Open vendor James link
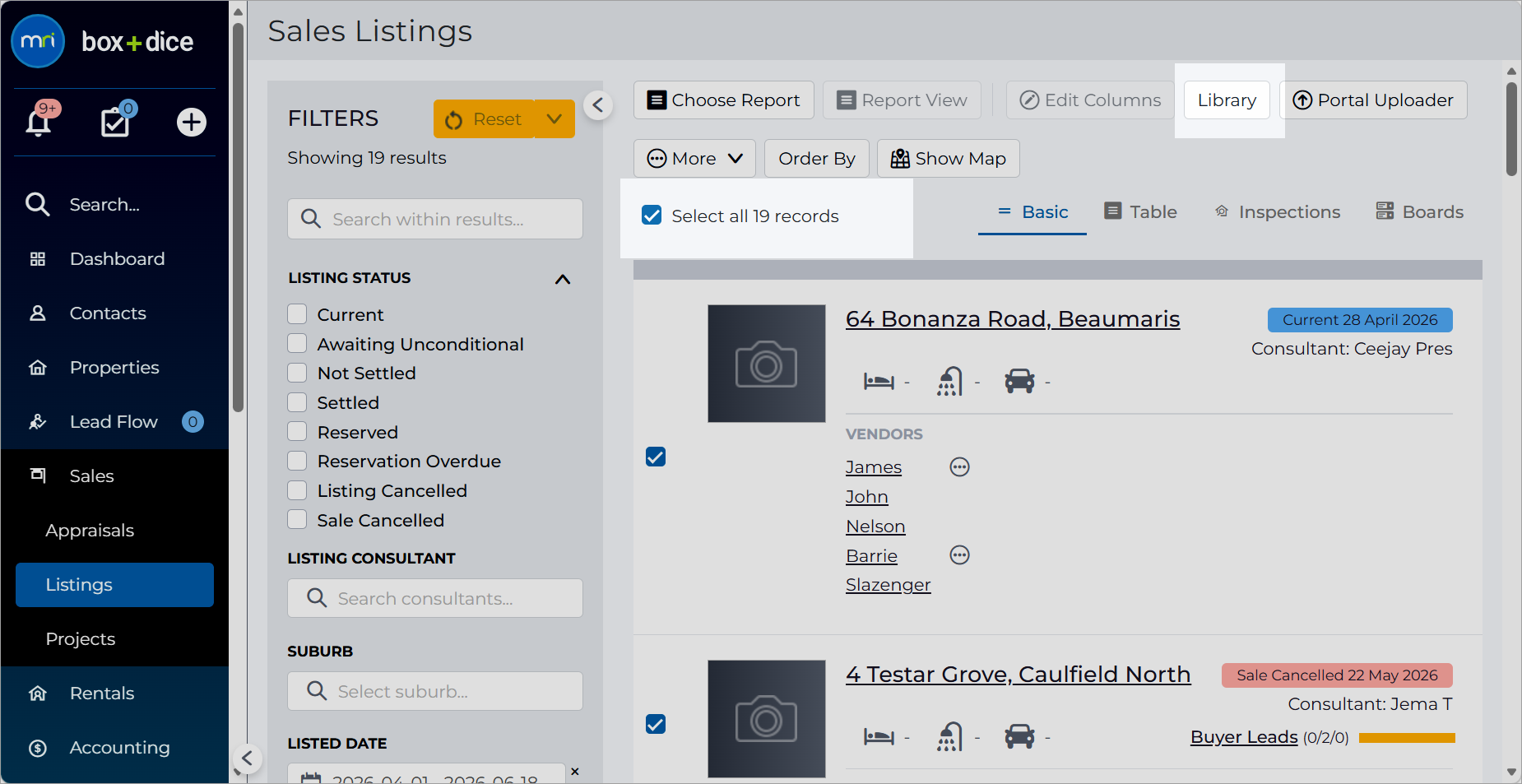 pos(874,467)
